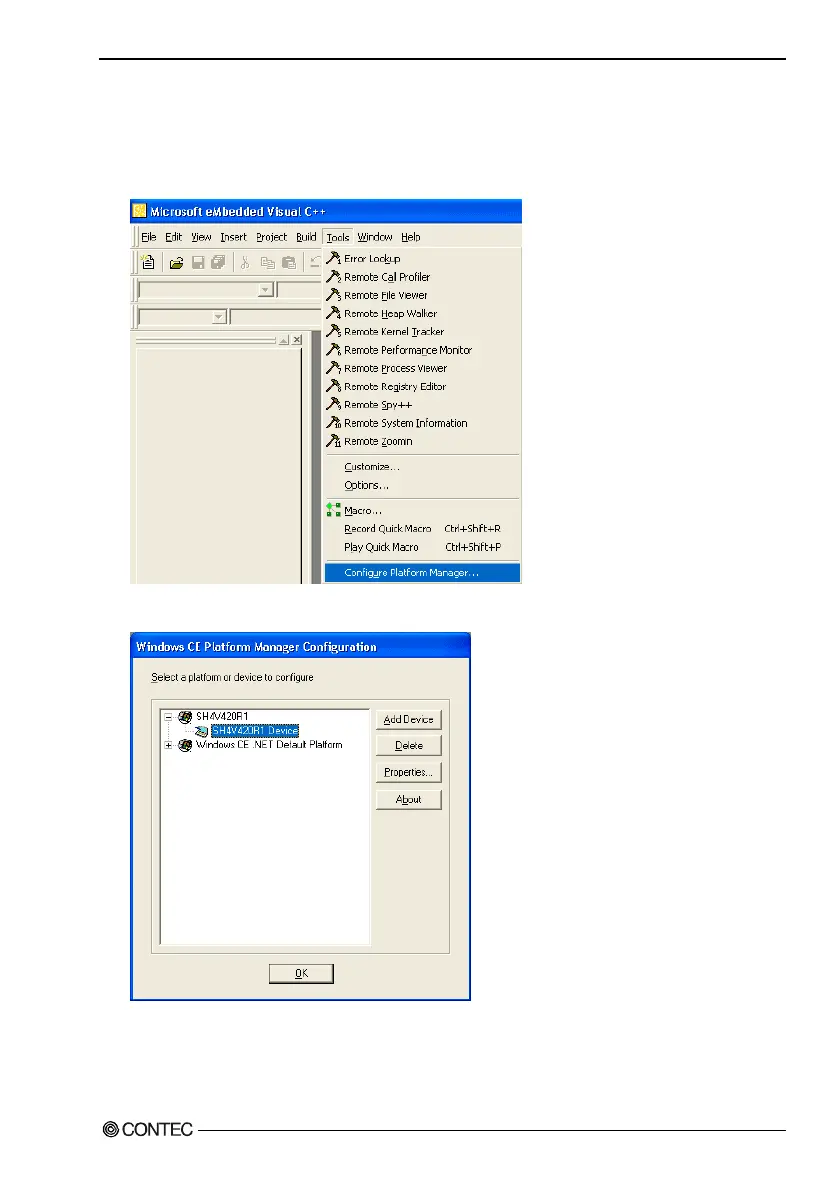Click the hammer icon beside Remote Registry Editor
The image size is (840, 1190).
tap(333, 386)
